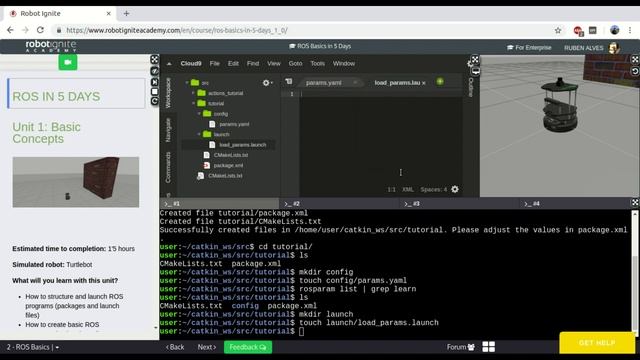Screen dimensions: 640x360
Task: Open the Goto menu in the IDE
Action: [296, 64]
